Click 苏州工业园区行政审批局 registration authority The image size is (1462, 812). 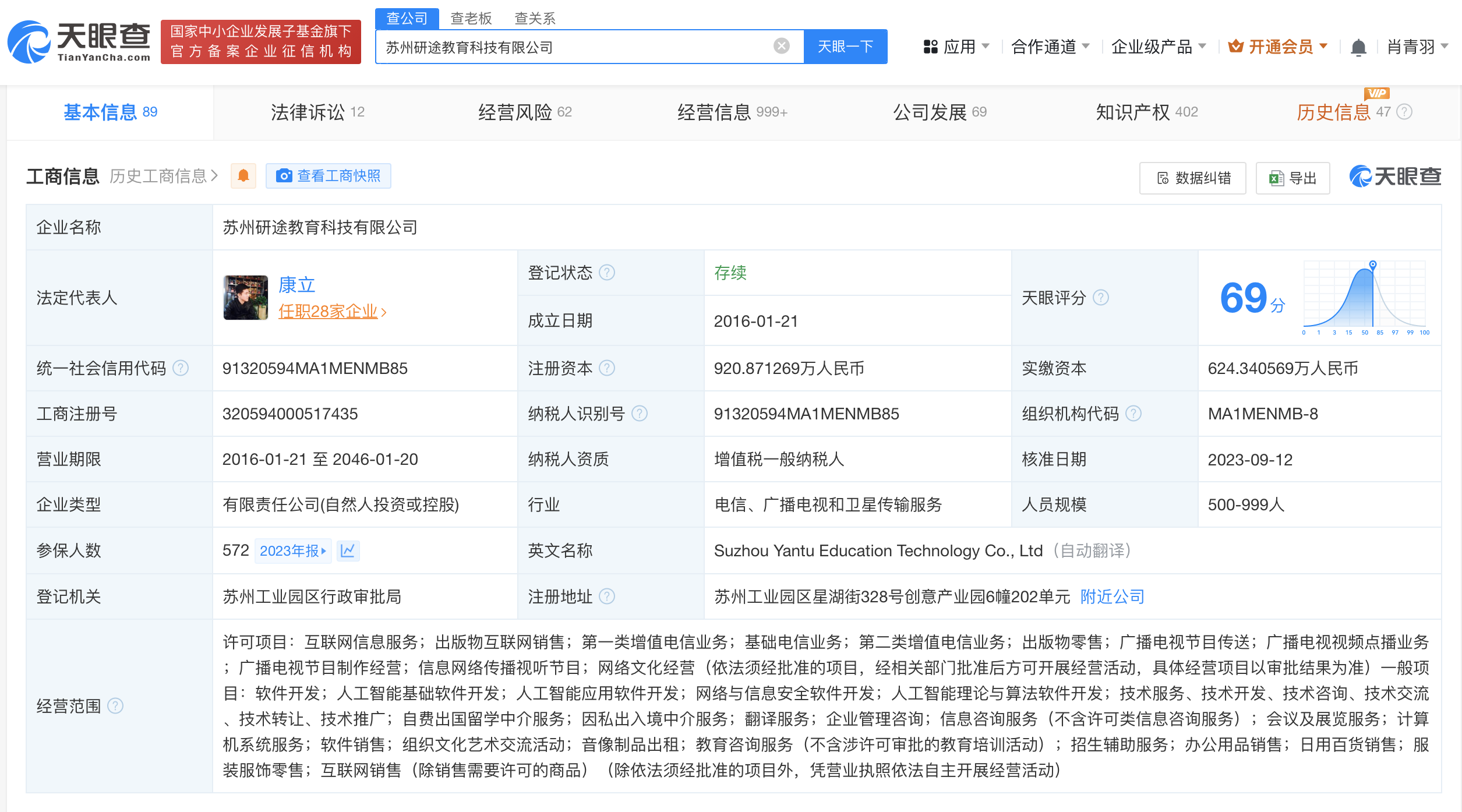[312, 596]
